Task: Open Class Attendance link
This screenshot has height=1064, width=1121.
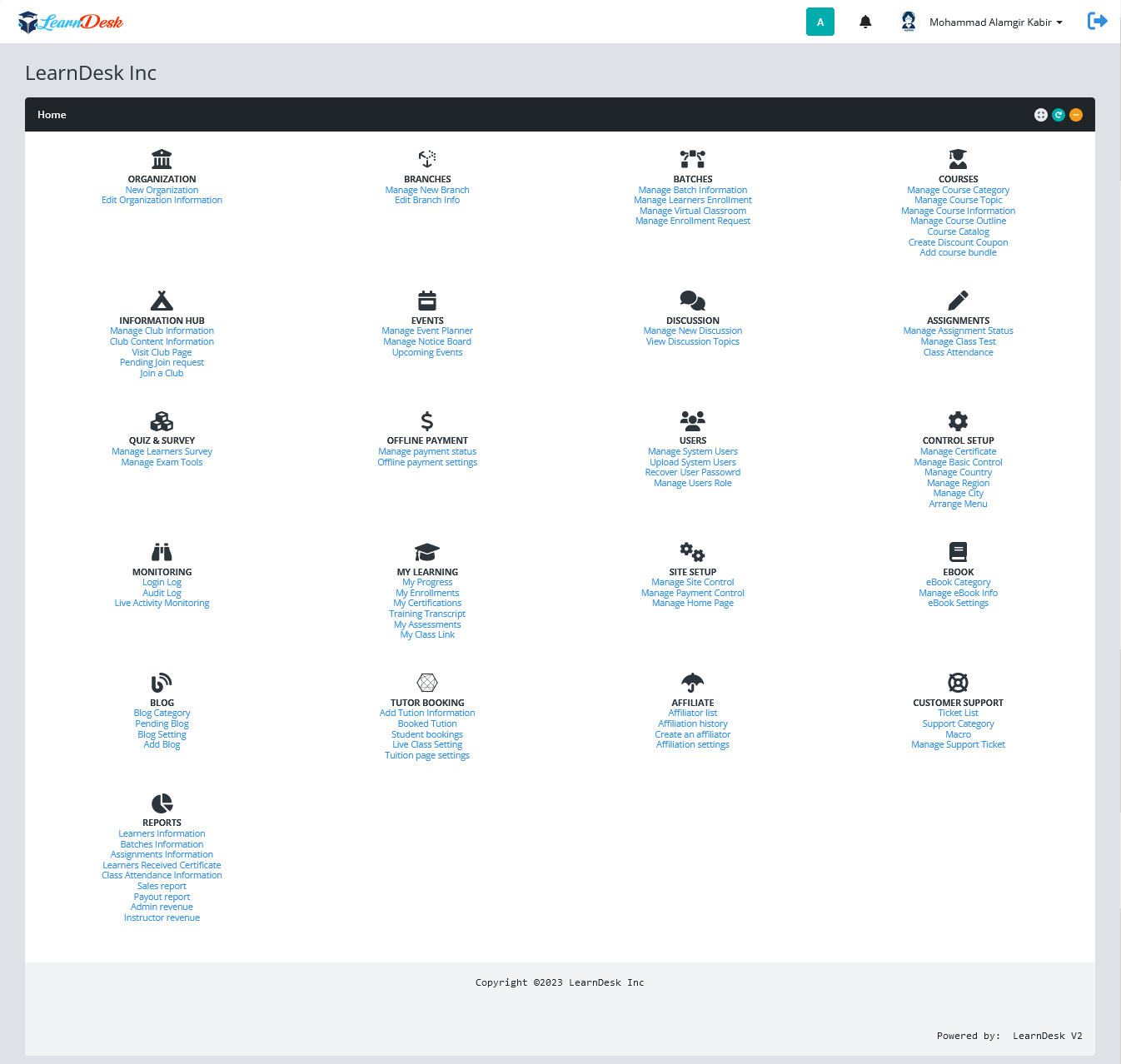Action: point(959,352)
